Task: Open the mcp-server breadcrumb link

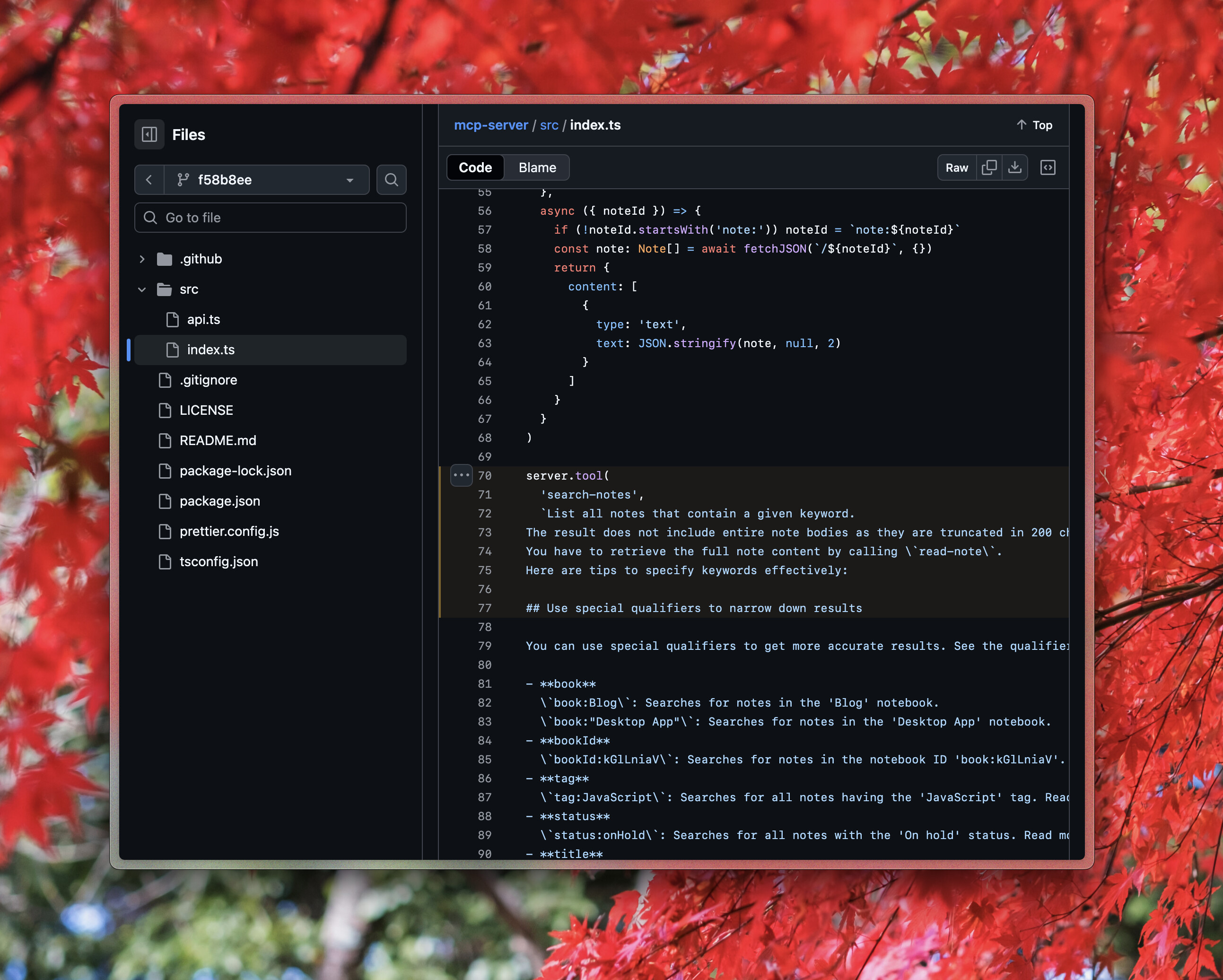Action: (x=491, y=125)
